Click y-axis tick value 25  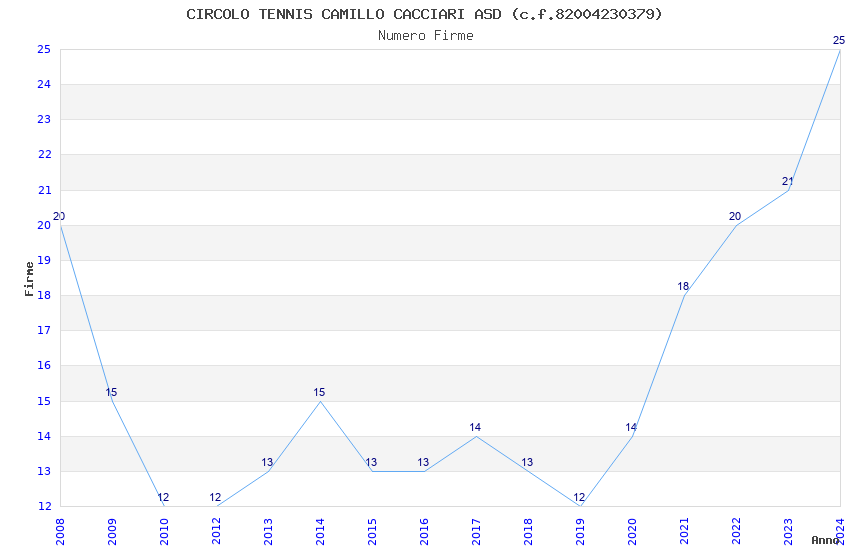click(44, 49)
